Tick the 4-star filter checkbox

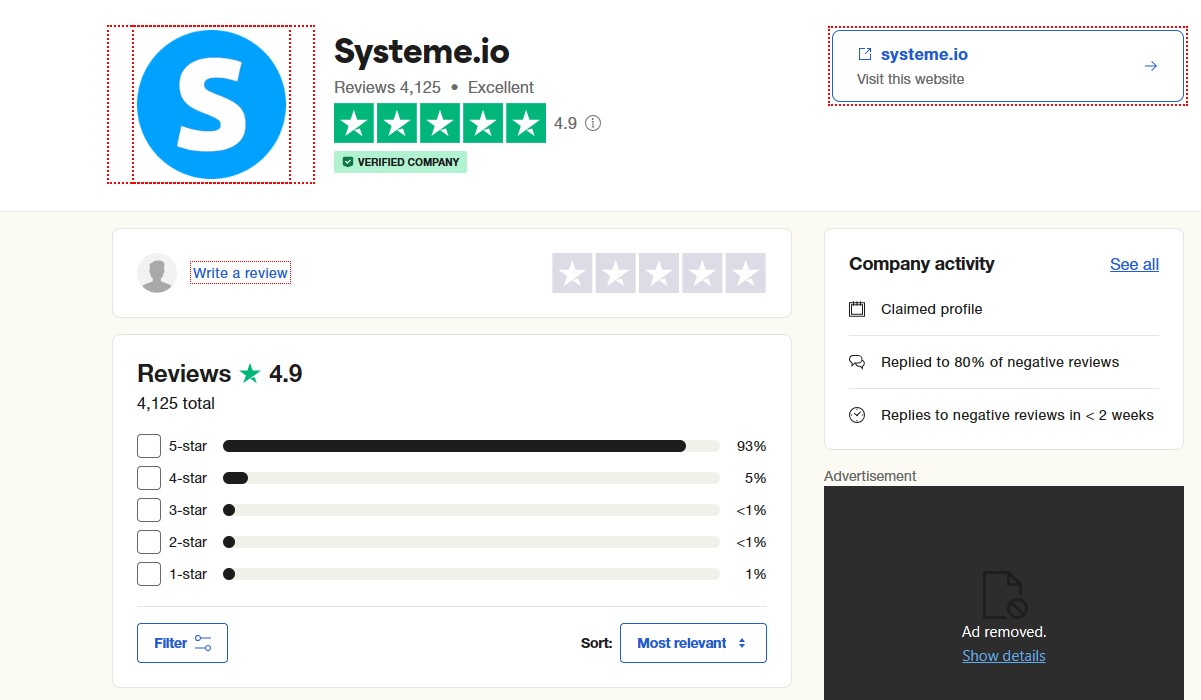tap(149, 478)
